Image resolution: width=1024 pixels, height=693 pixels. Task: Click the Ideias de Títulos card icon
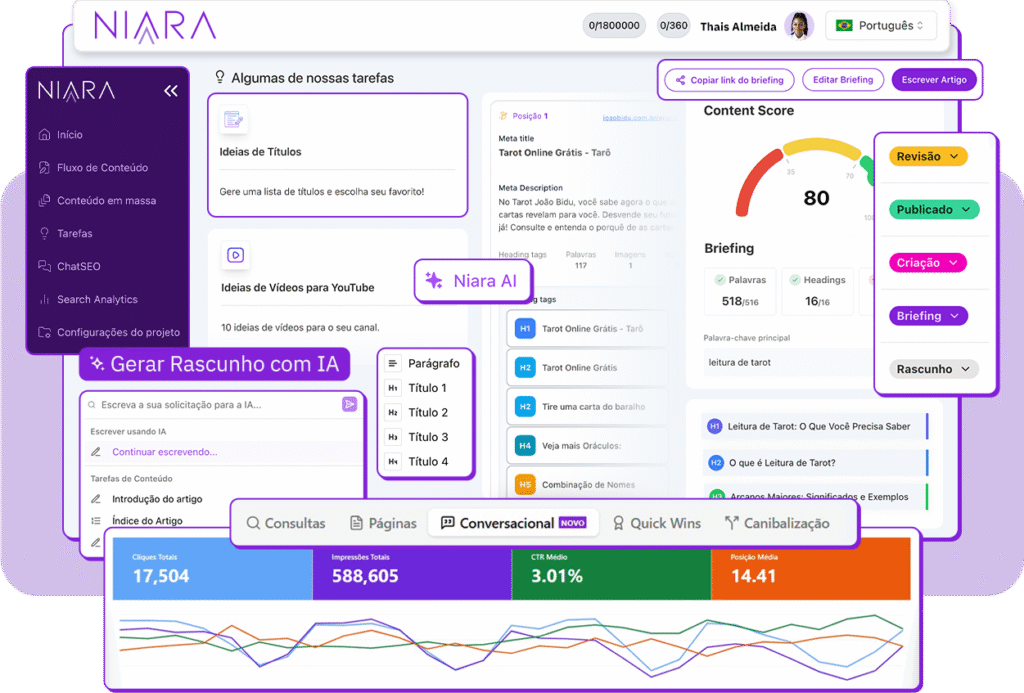click(234, 120)
